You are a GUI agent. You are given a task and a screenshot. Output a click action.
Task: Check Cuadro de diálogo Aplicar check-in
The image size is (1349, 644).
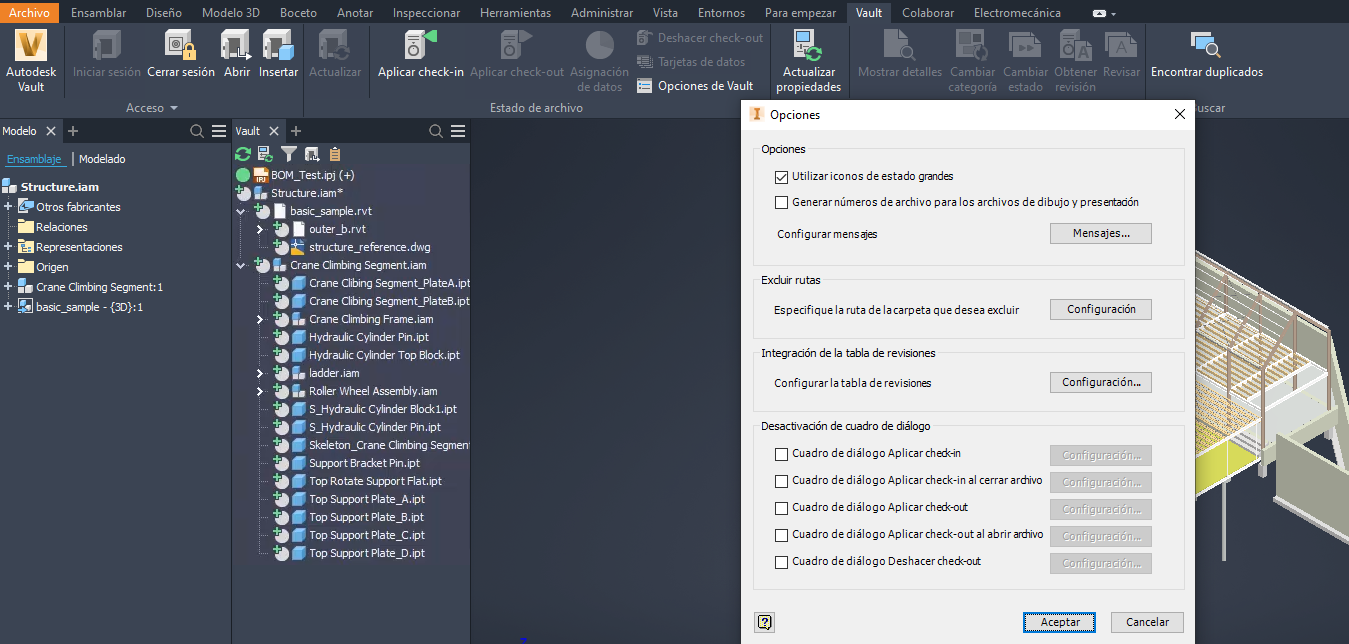782,454
